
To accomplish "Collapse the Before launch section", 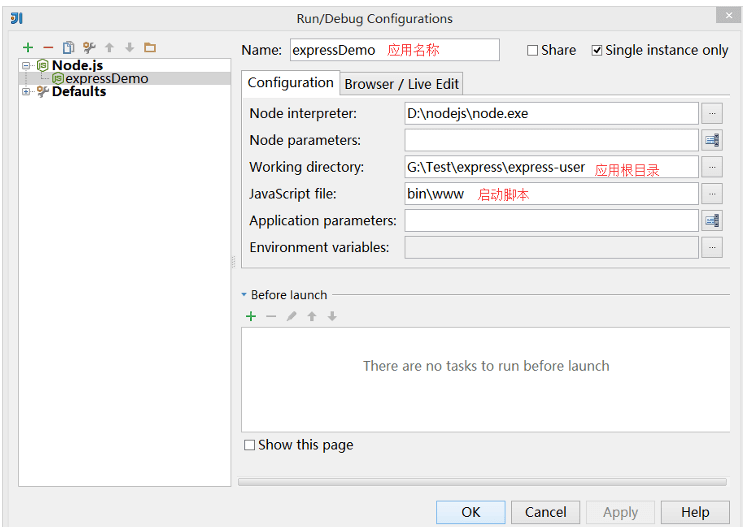I will tap(244, 295).
